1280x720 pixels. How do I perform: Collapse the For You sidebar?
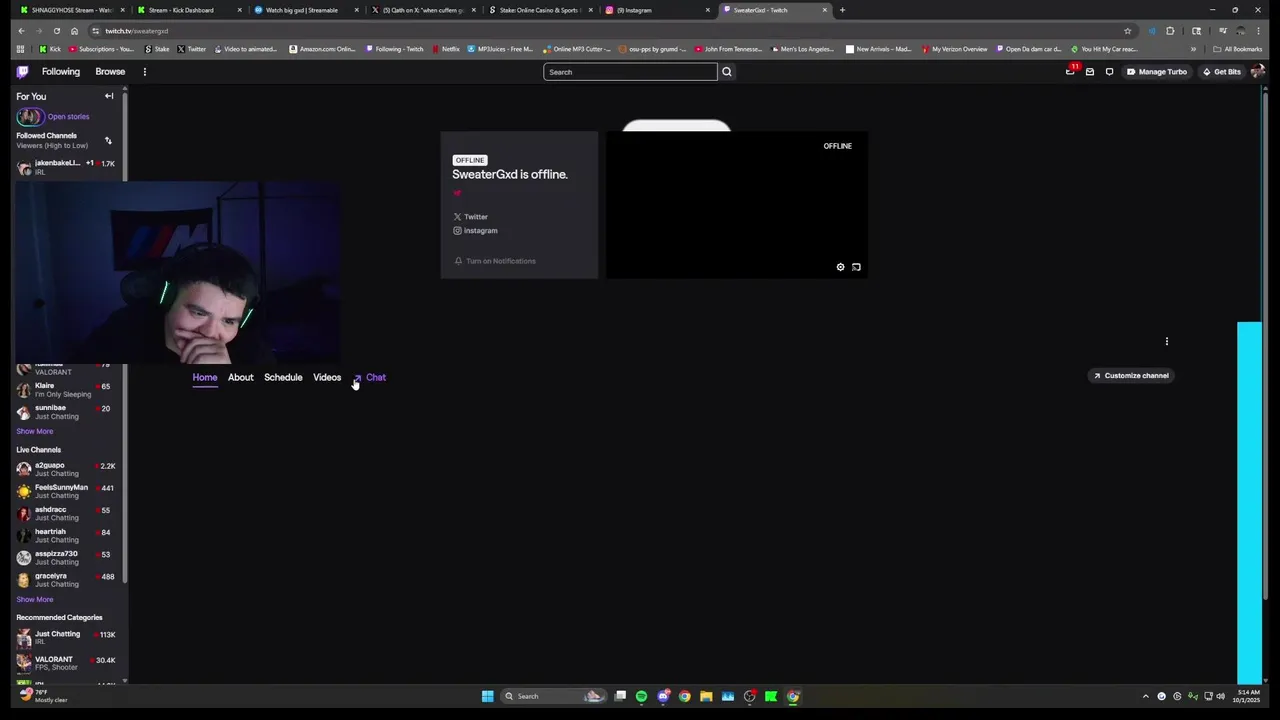[x=109, y=97]
